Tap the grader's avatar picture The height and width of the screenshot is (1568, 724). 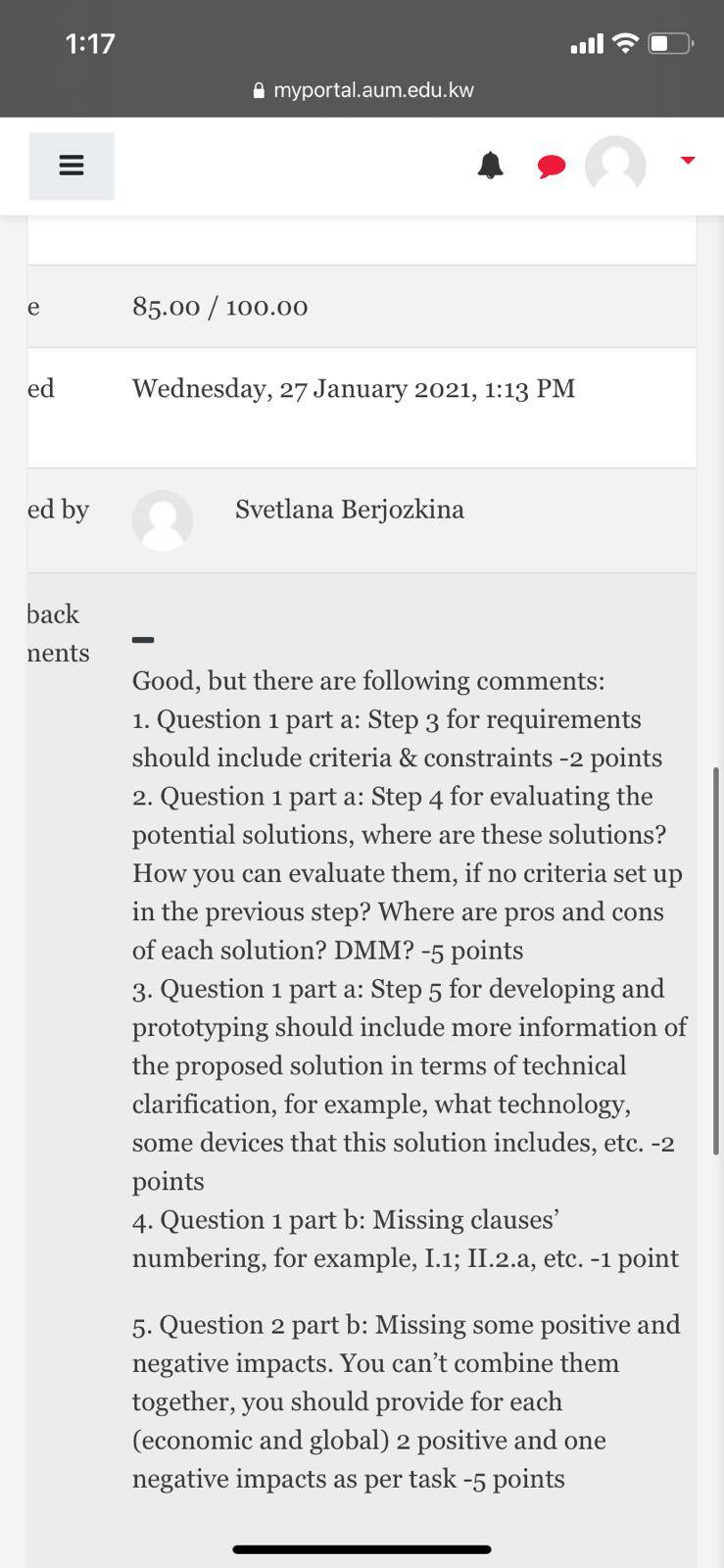coord(163,520)
